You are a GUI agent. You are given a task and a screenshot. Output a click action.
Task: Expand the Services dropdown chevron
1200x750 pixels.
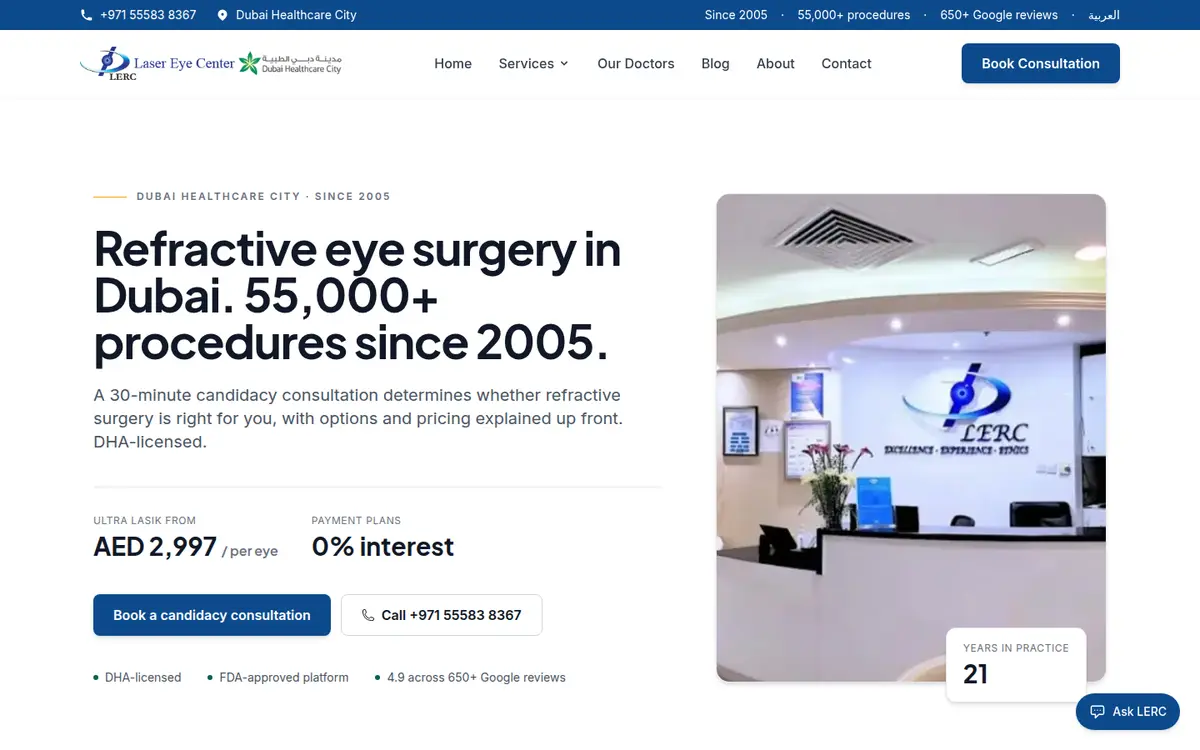[564, 63]
